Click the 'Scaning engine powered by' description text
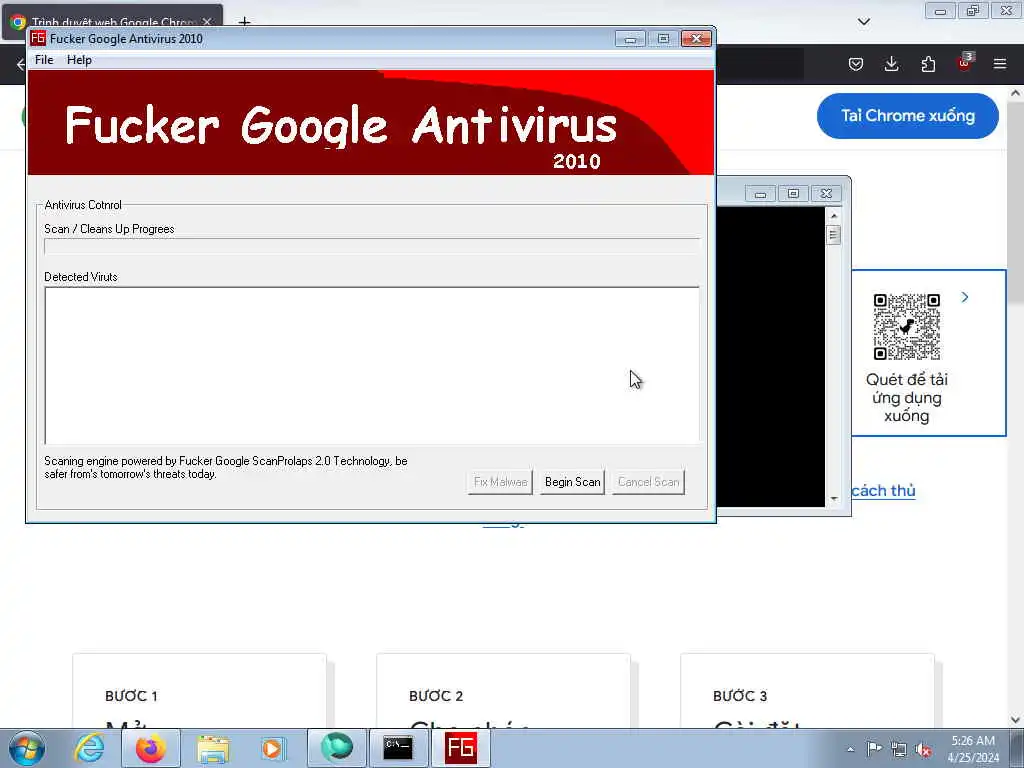The image size is (1024, 768). (x=226, y=468)
